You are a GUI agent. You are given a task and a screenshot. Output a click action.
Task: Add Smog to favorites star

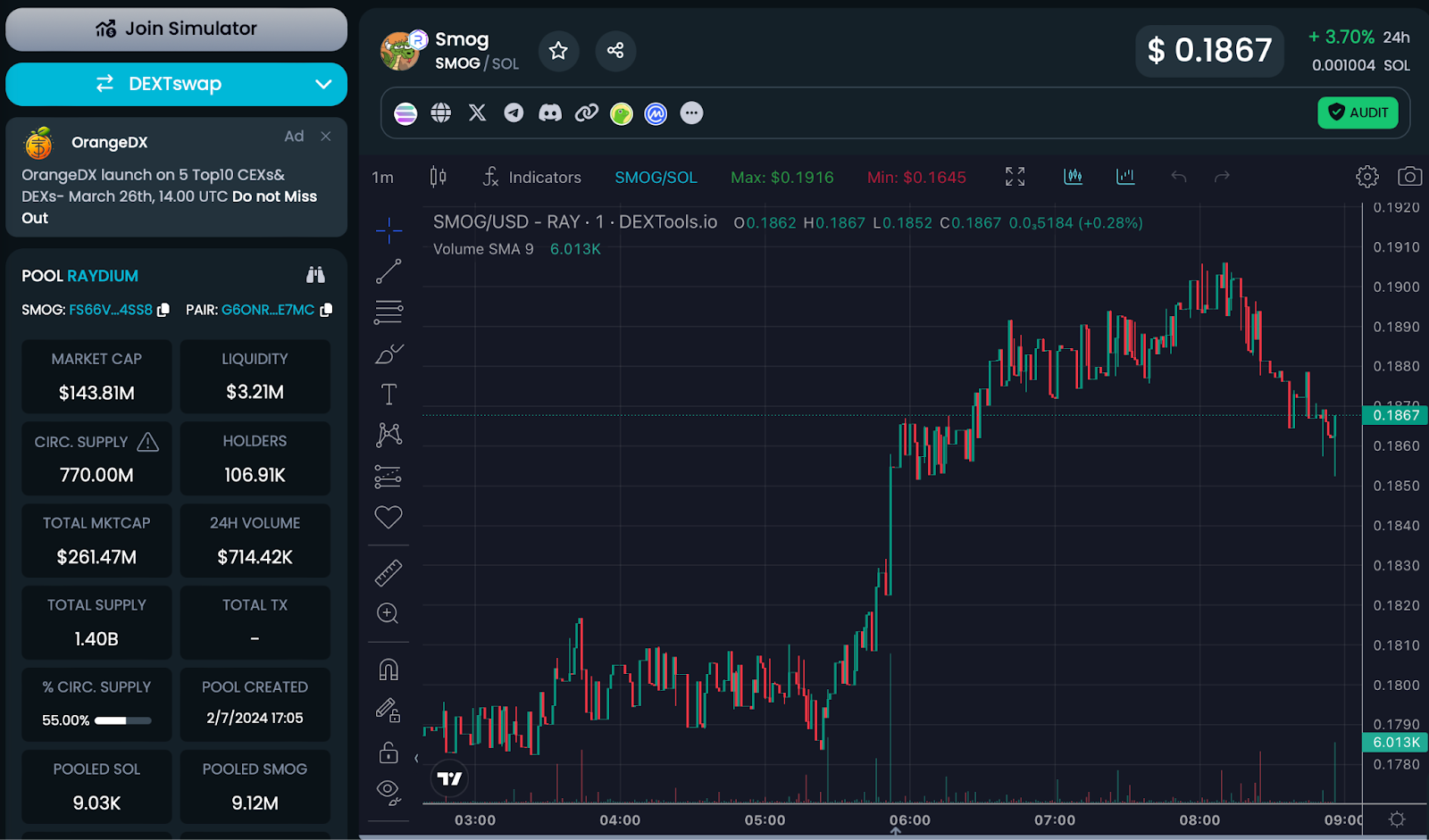click(558, 51)
